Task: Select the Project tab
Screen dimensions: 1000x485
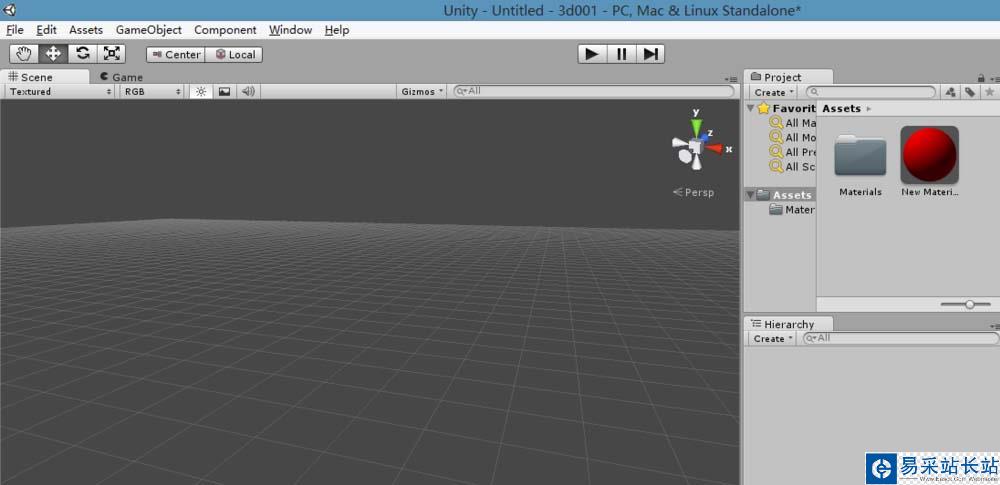Action: point(789,77)
